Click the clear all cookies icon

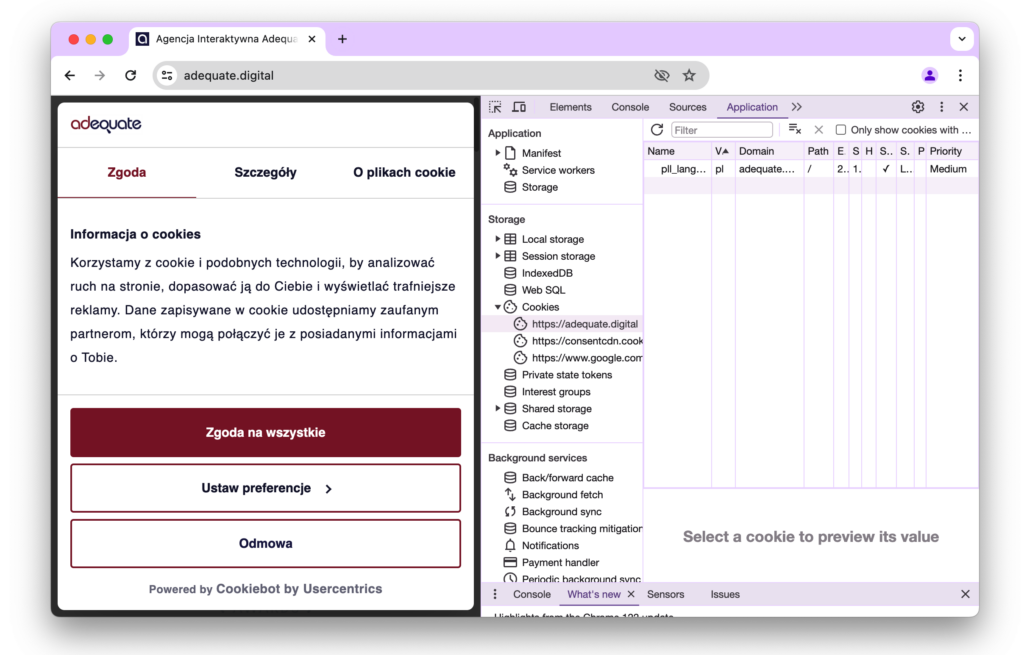pos(795,130)
